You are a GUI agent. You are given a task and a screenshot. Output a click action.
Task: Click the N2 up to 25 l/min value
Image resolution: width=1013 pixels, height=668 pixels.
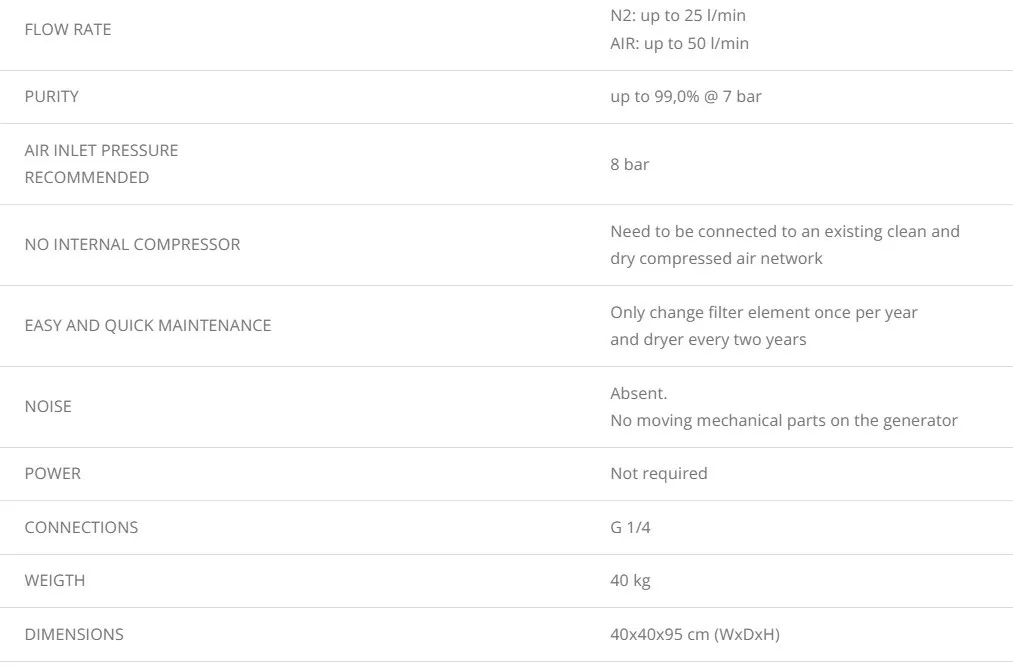tap(678, 16)
